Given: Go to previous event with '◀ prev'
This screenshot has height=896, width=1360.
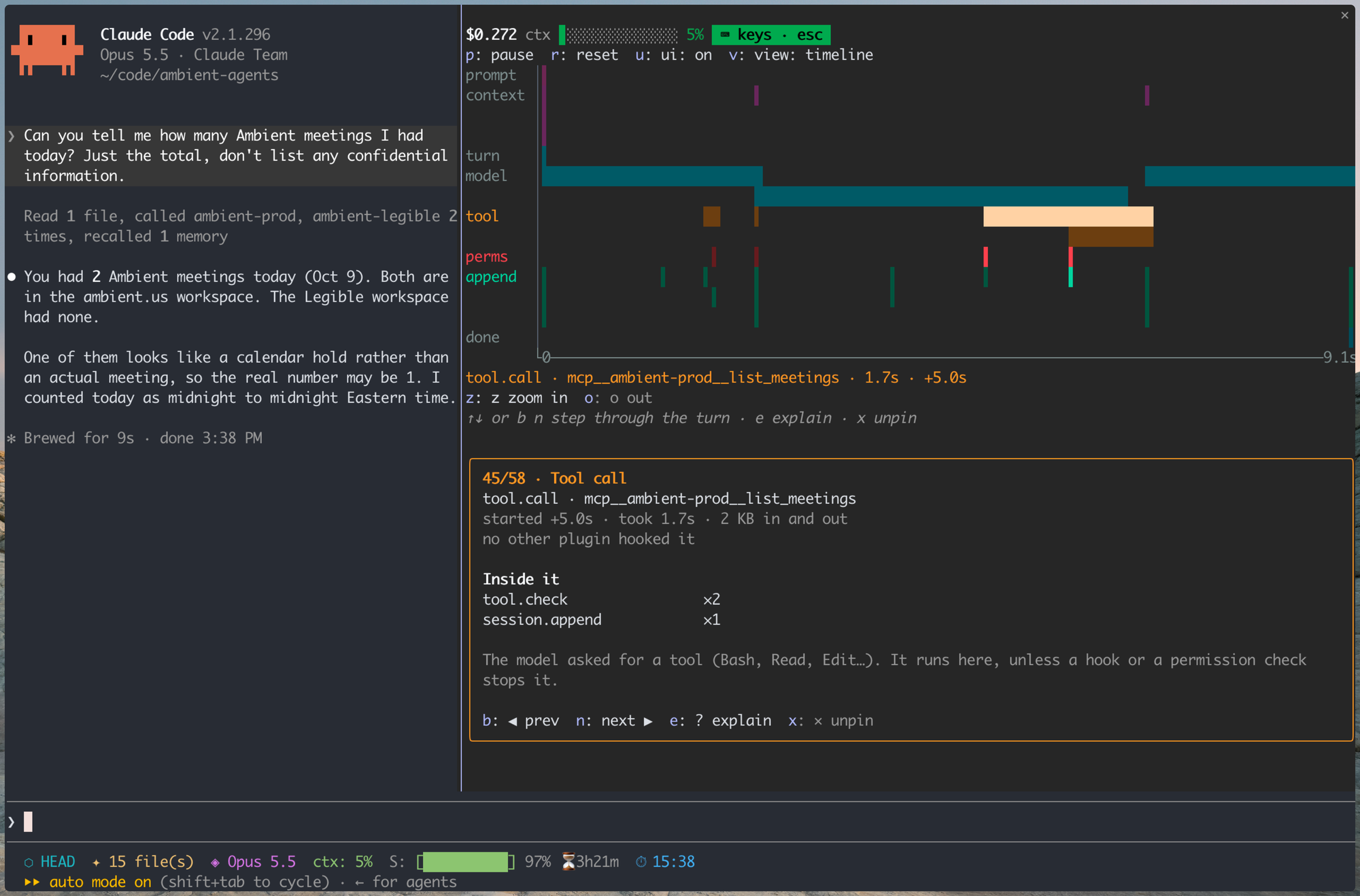Looking at the screenshot, I should point(521,721).
